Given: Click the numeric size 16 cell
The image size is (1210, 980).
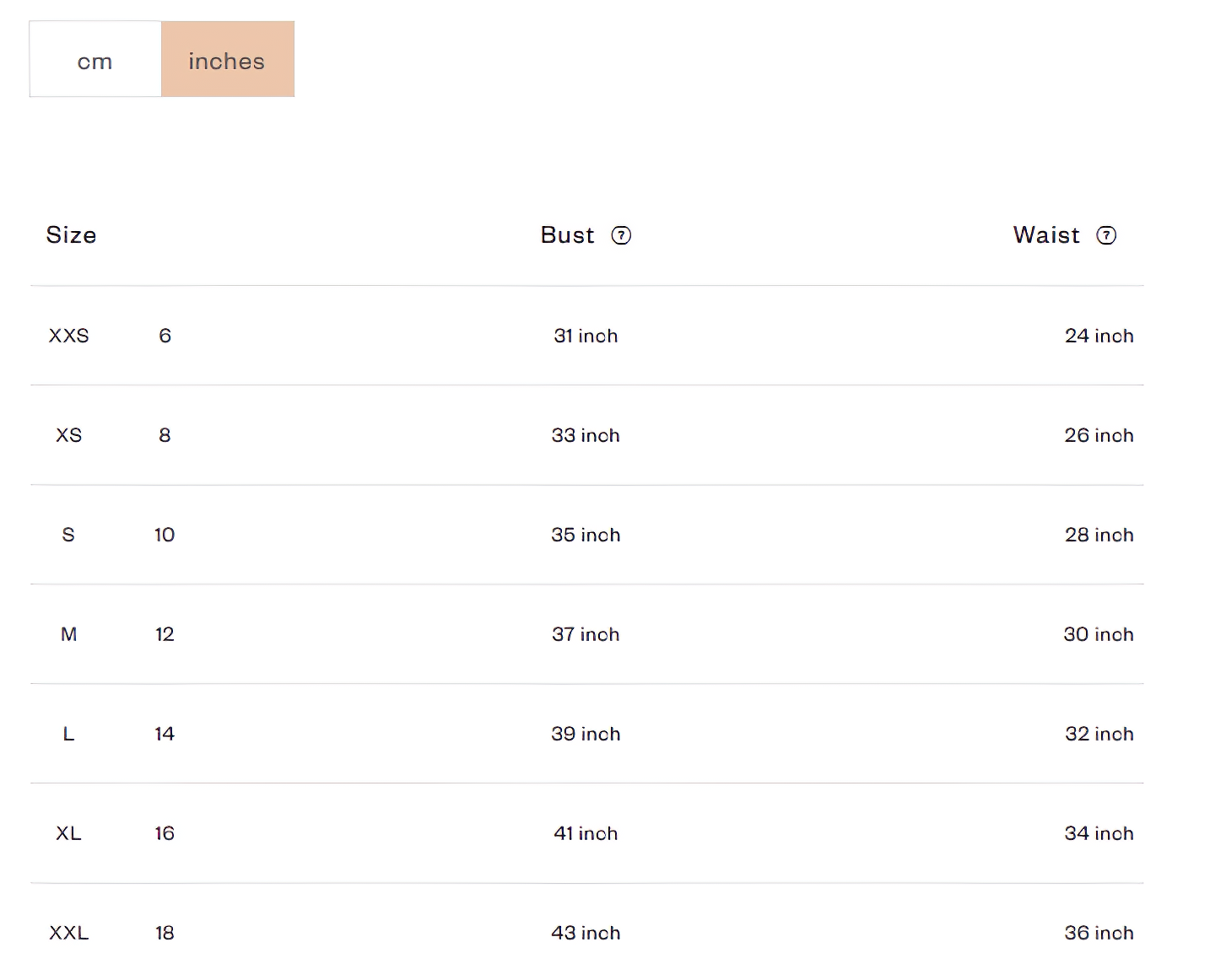Looking at the screenshot, I should pos(165,833).
